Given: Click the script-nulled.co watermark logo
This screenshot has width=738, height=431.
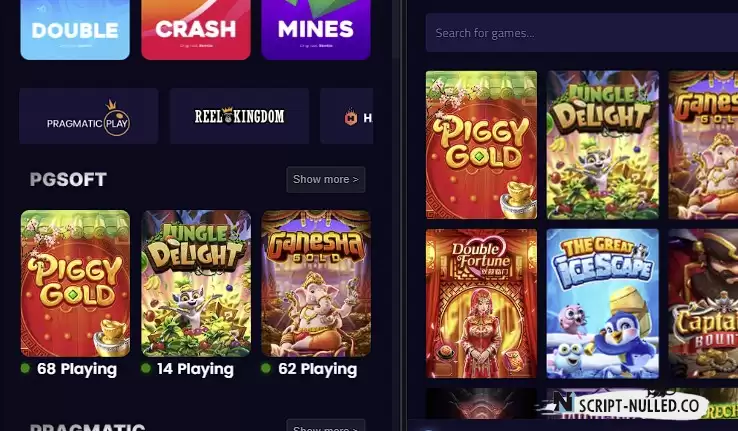Looking at the screenshot, I should (x=626, y=405).
